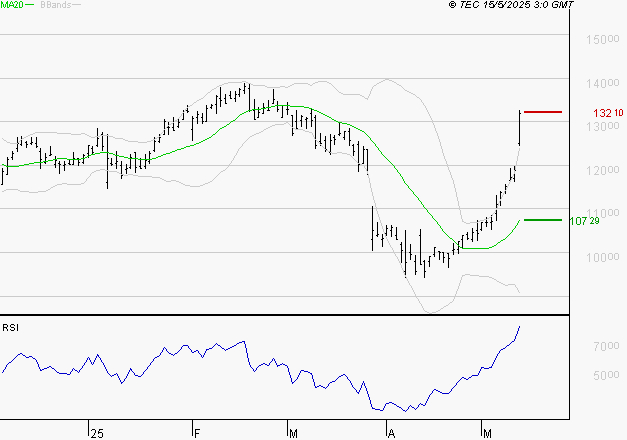This screenshot has width=627, height=440.
Task: Click the TEC 15/5/2025 copyright timestamp
Action: click(x=511, y=4)
